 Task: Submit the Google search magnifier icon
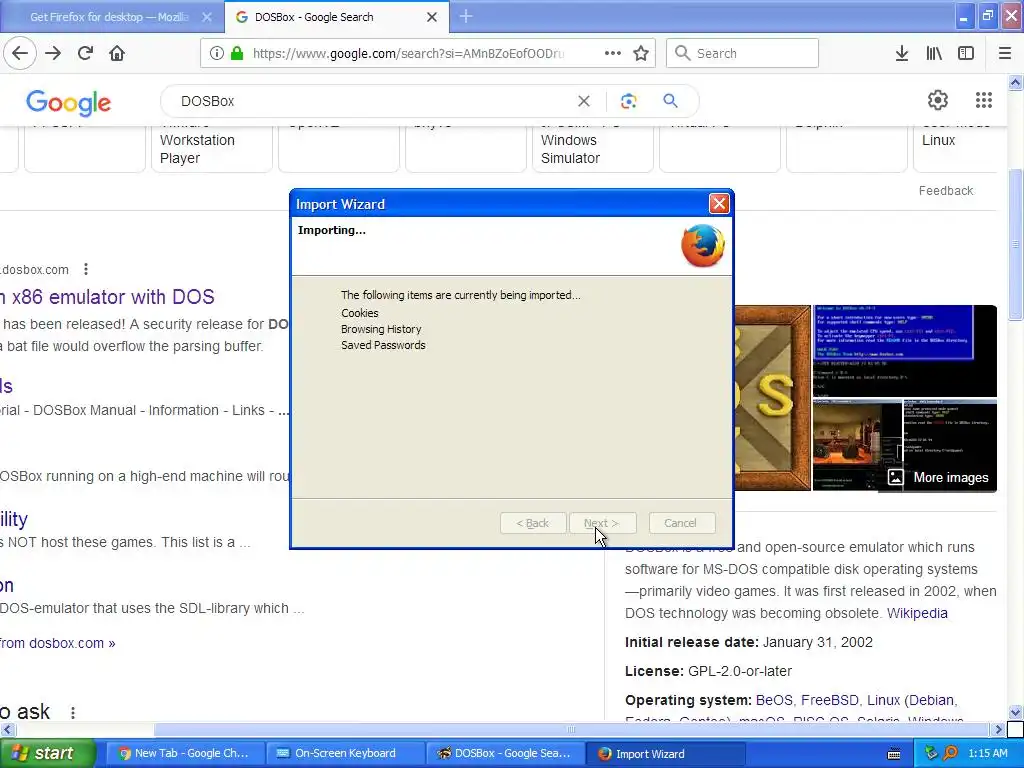670,101
